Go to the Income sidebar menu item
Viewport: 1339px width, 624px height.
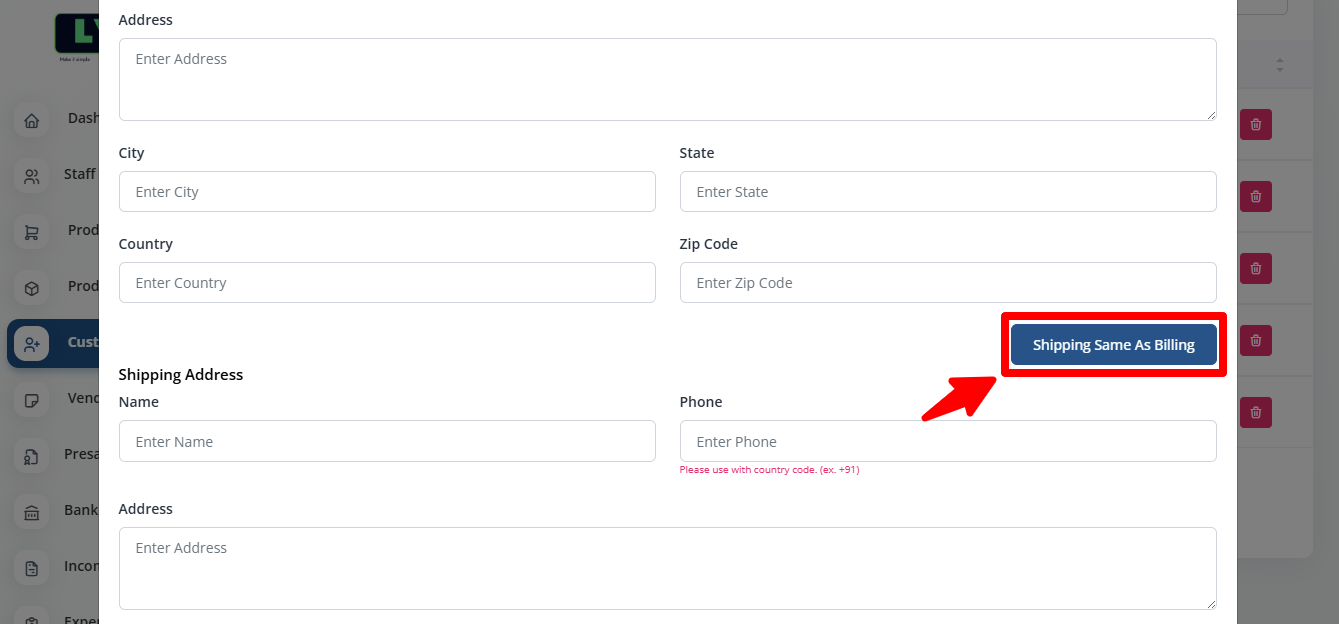78,566
